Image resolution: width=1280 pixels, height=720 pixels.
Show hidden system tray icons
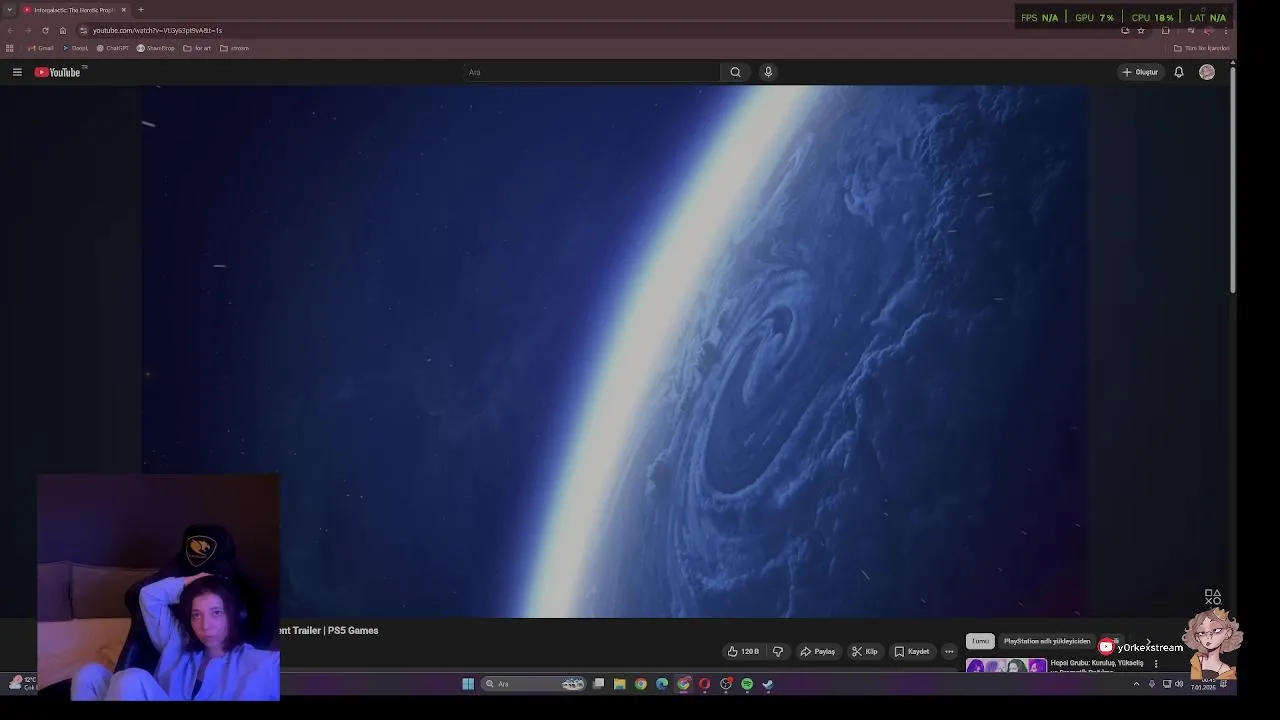click(x=1136, y=684)
